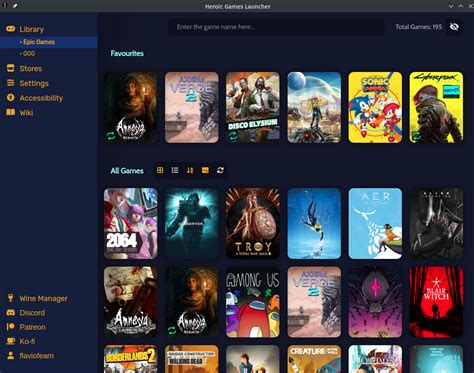The height and width of the screenshot is (373, 474).
Task: Click update icon on Disco Elysium
Action: point(233,136)
